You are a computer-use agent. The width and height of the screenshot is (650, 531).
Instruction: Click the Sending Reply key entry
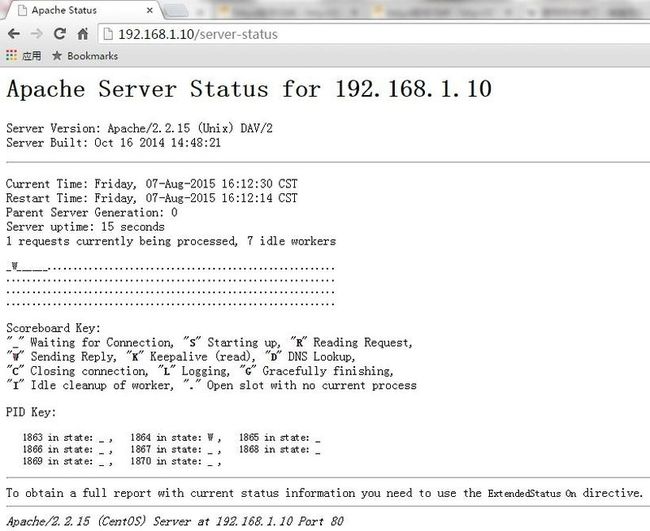61,356
